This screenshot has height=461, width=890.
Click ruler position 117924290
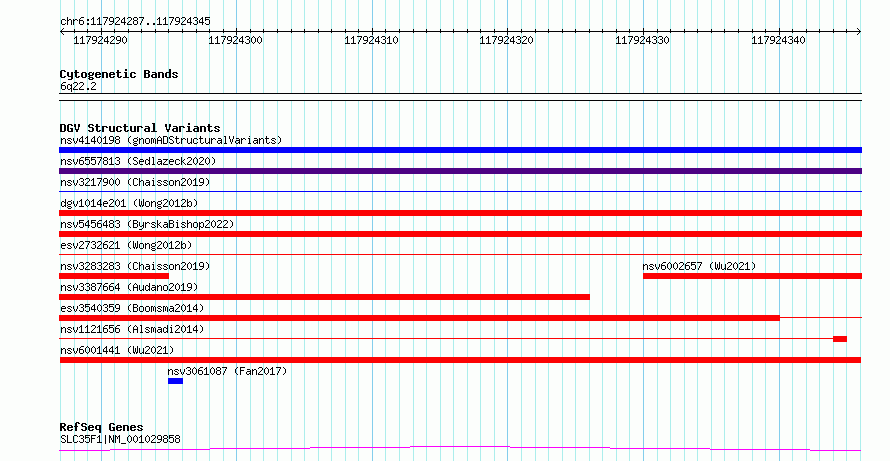tap(100, 40)
